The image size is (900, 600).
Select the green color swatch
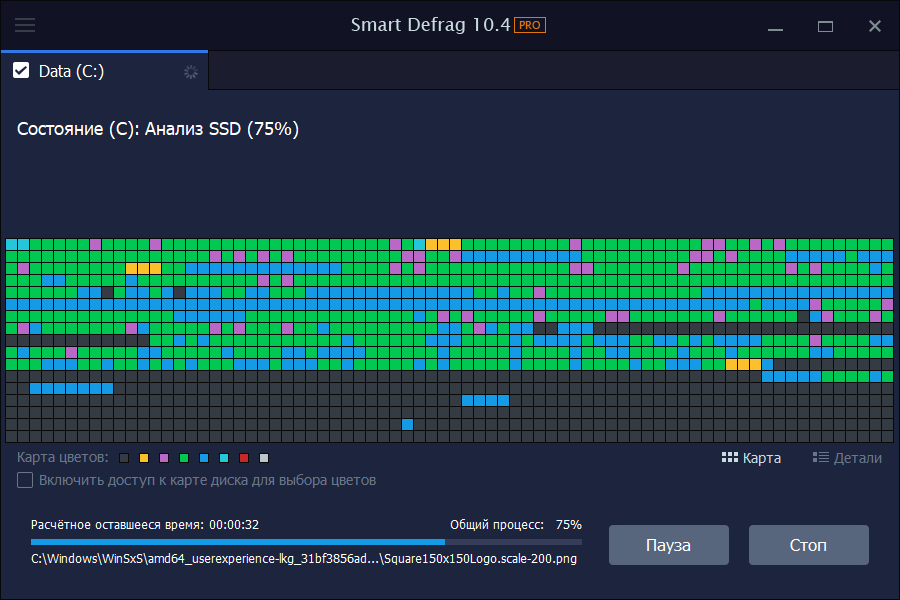click(x=184, y=458)
